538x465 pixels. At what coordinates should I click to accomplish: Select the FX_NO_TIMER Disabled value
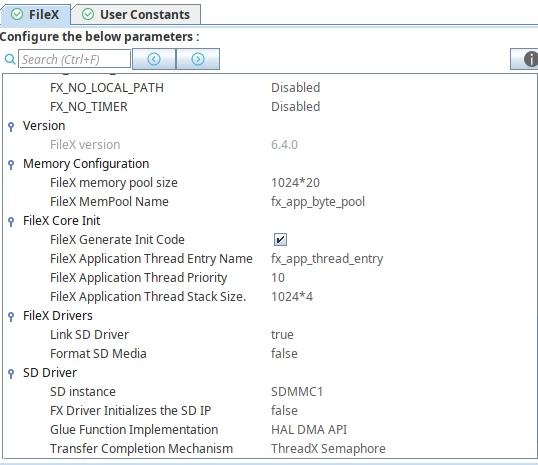(295, 107)
